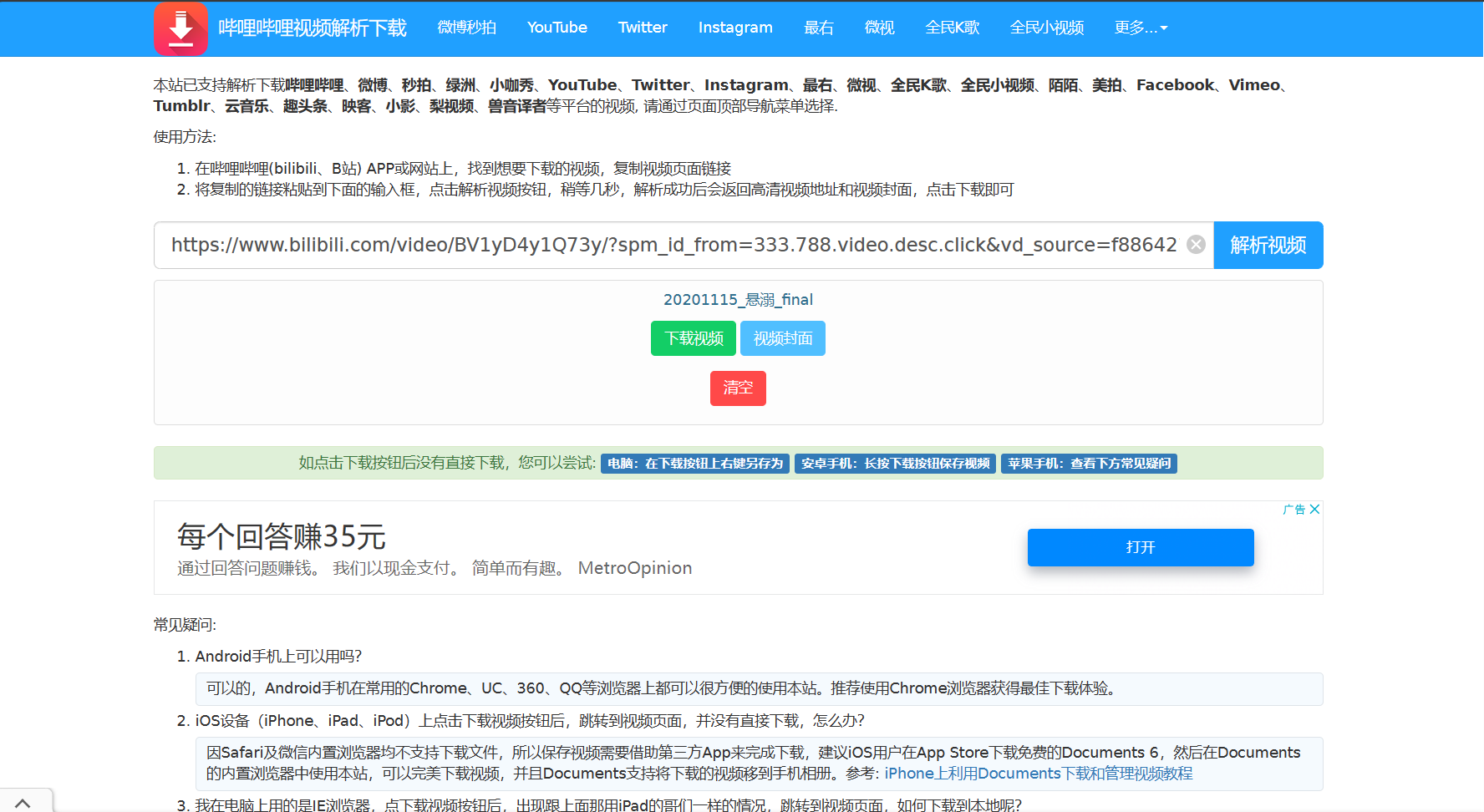Click the ad headline 每个回答赚35元
Screen dimensions: 1484x812
282,536
